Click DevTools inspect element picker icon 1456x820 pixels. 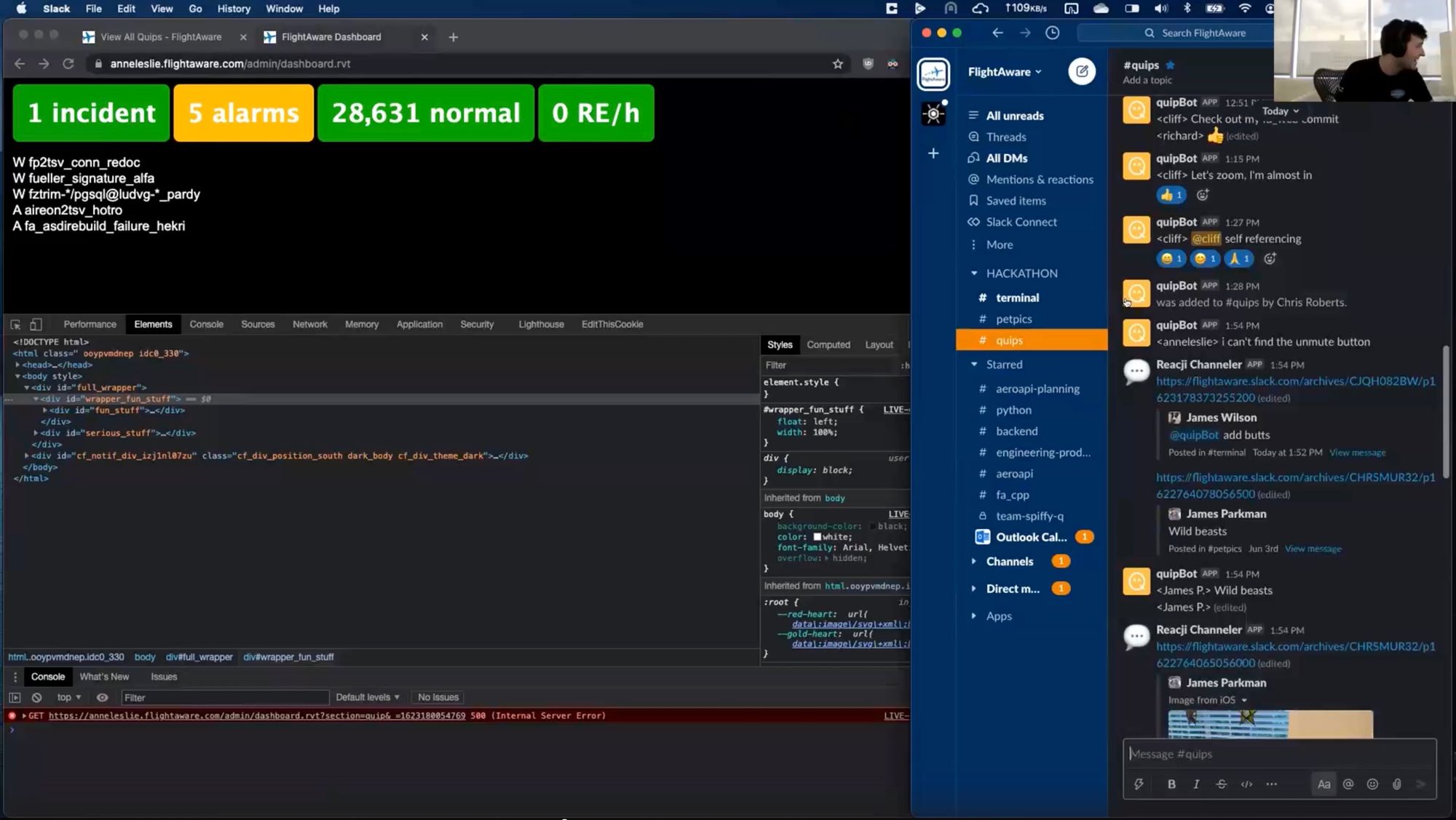click(x=15, y=325)
